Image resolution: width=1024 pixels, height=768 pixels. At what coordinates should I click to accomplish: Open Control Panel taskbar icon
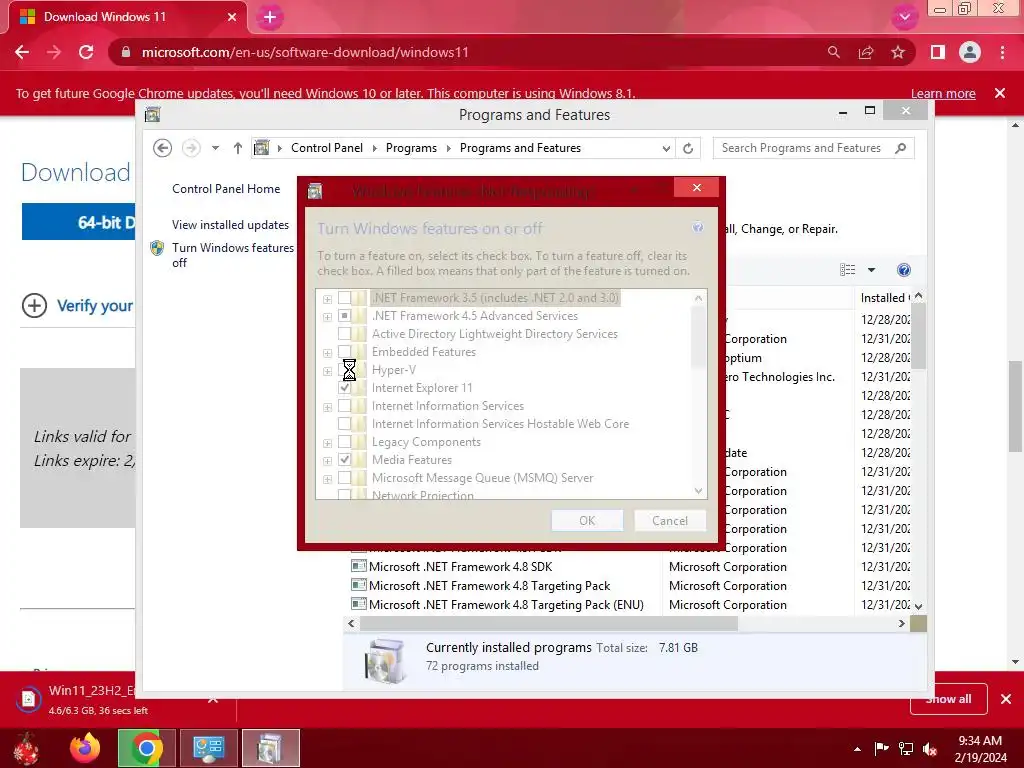[209, 748]
